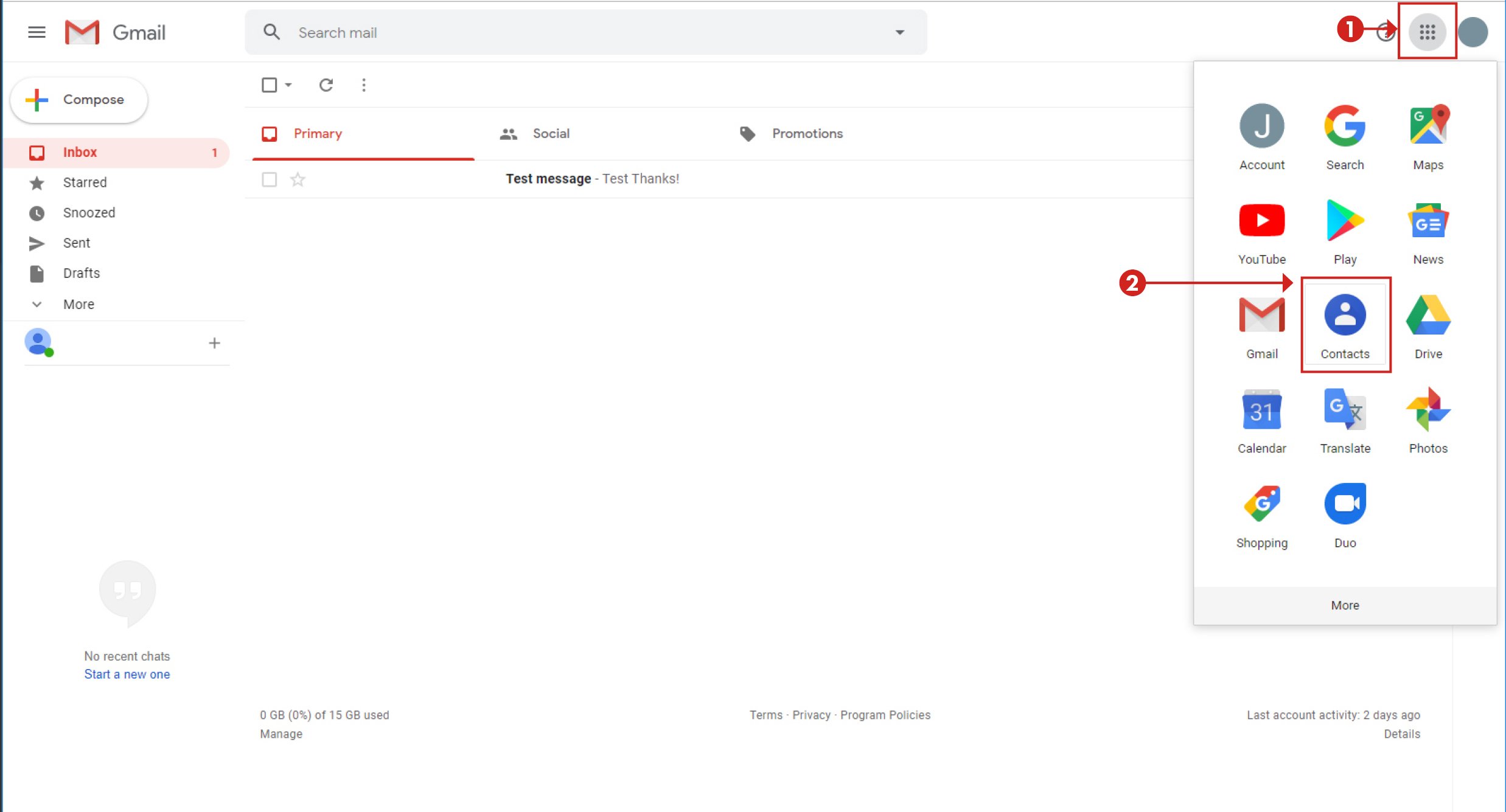The image size is (1506, 812).
Task: Focus the Search mail field
Action: click(x=586, y=32)
